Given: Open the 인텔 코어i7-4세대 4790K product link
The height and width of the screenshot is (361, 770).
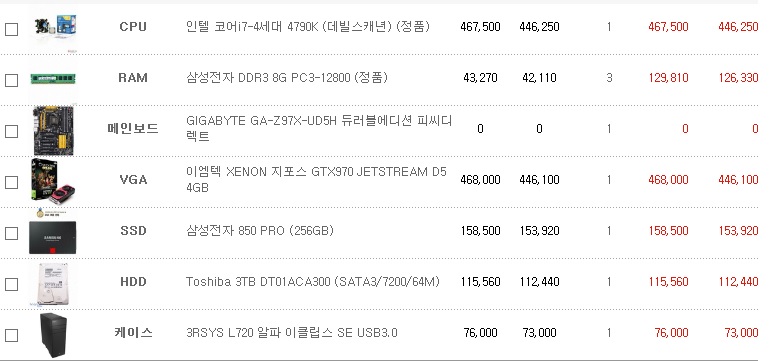Looking at the screenshot, I should [308, 27].
